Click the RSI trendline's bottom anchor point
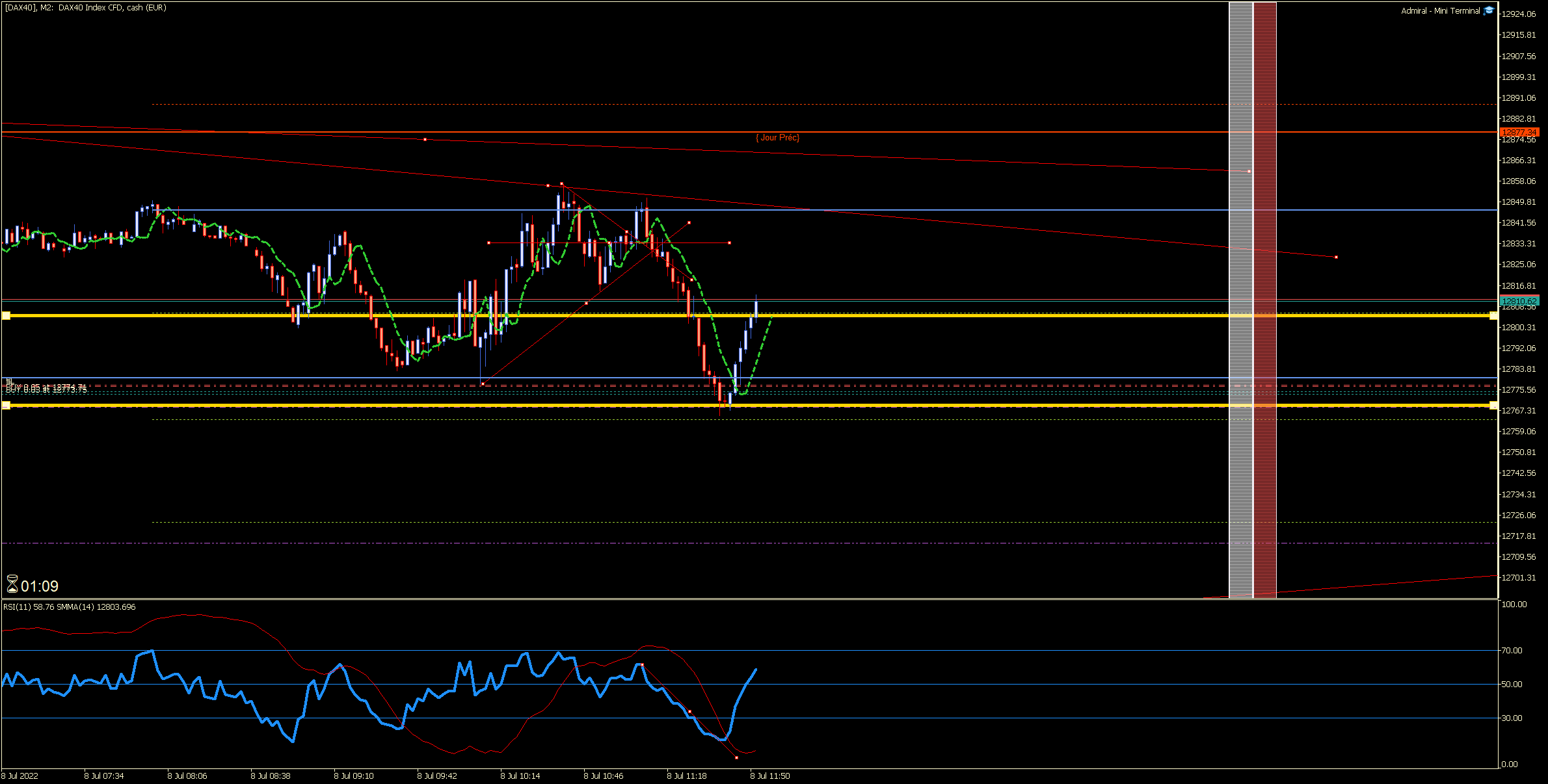This screenshot has width=1548, height=784. (x=736, y=757)
